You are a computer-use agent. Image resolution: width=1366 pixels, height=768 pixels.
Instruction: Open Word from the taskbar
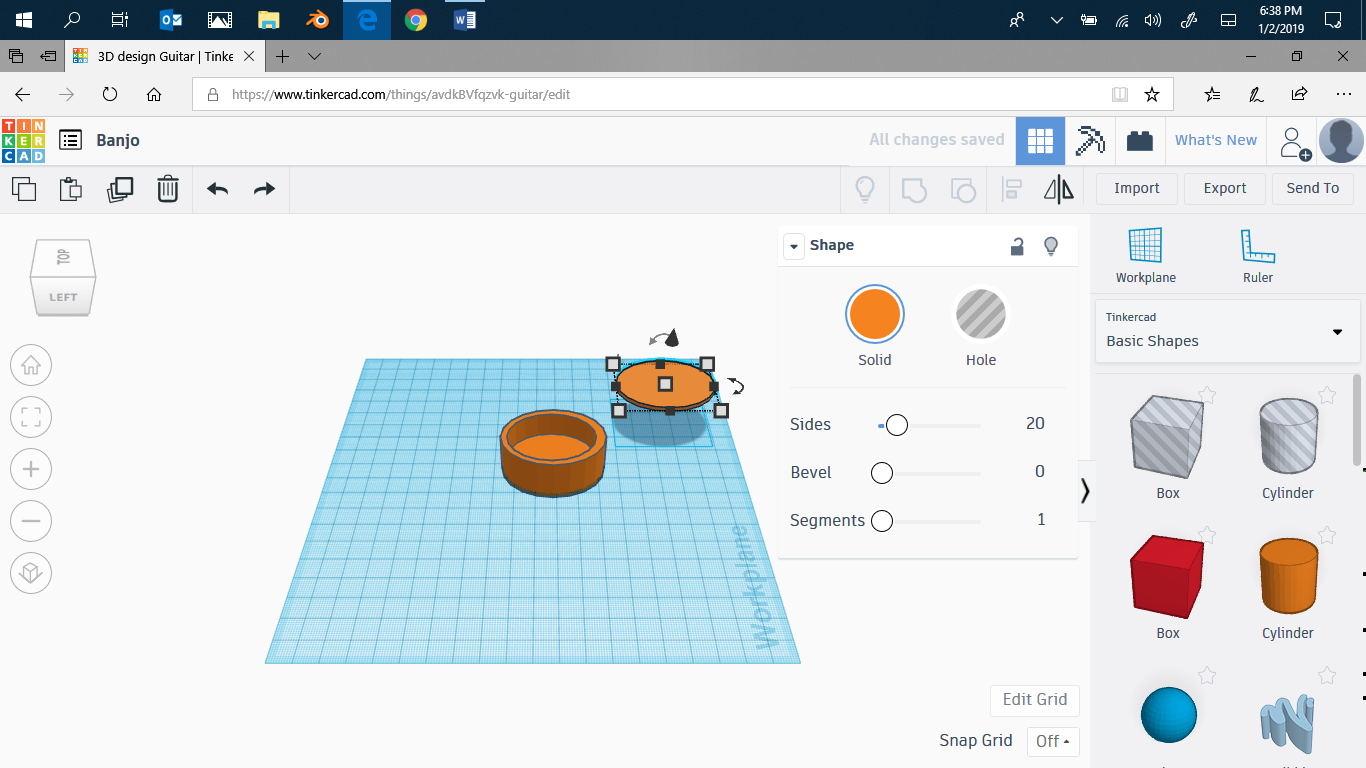(x=465, y=19)
